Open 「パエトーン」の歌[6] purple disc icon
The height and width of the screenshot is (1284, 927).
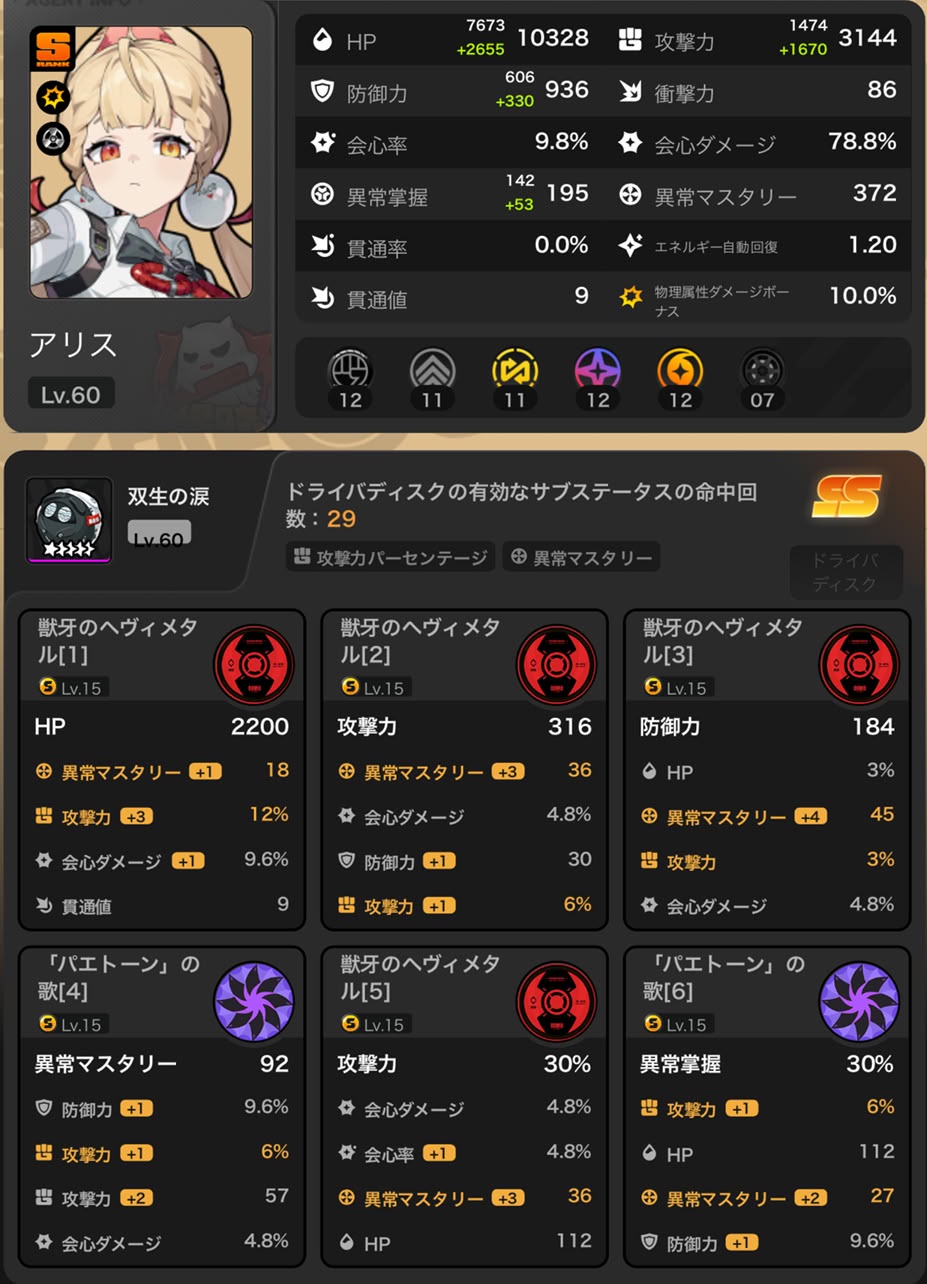tap(859, 1002)
